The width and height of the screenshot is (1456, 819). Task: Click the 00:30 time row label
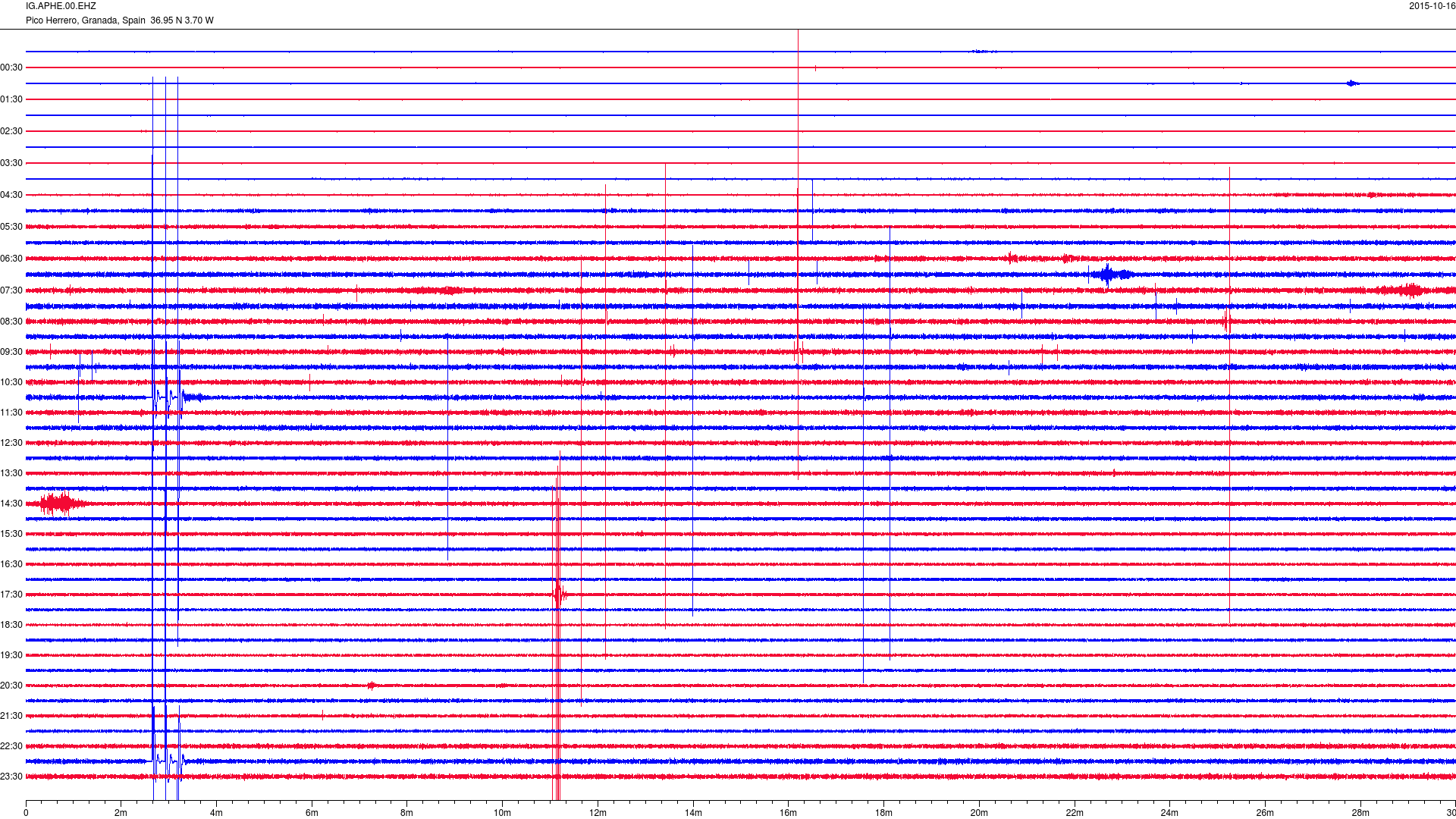[x=11, y=67]
